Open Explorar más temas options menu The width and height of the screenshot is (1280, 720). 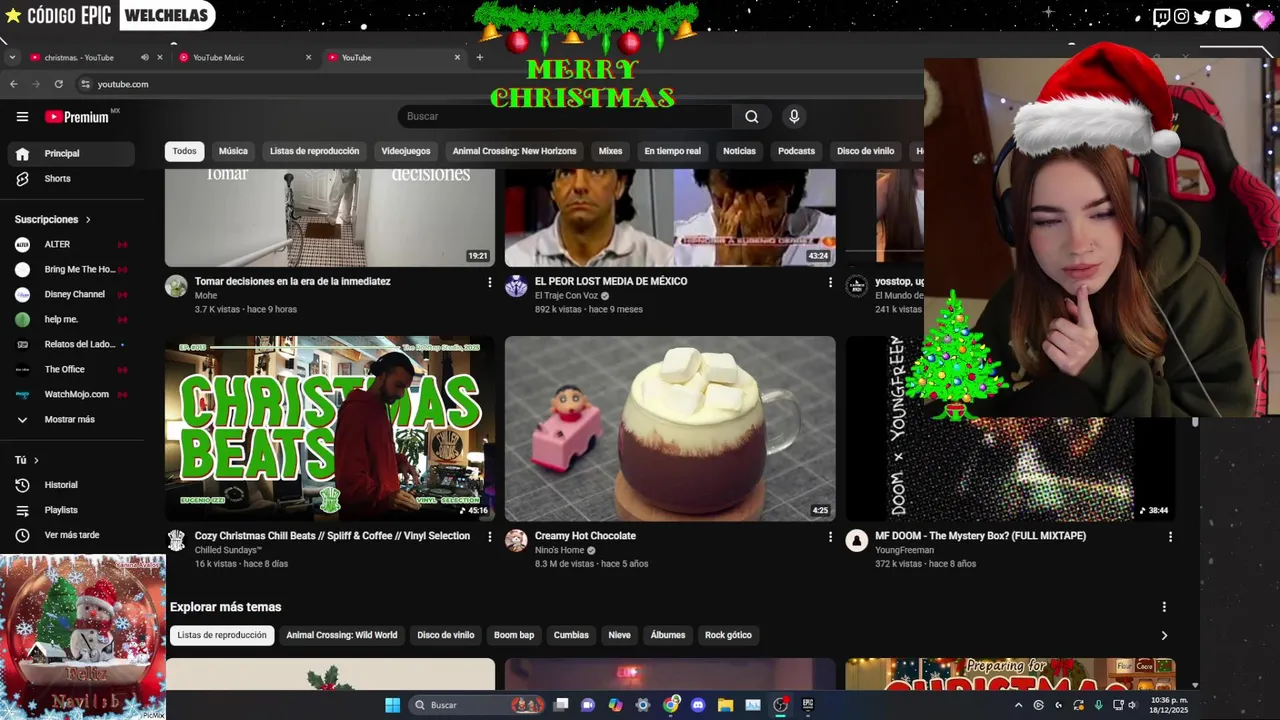pyautogui.click(x=1163, y=607)
